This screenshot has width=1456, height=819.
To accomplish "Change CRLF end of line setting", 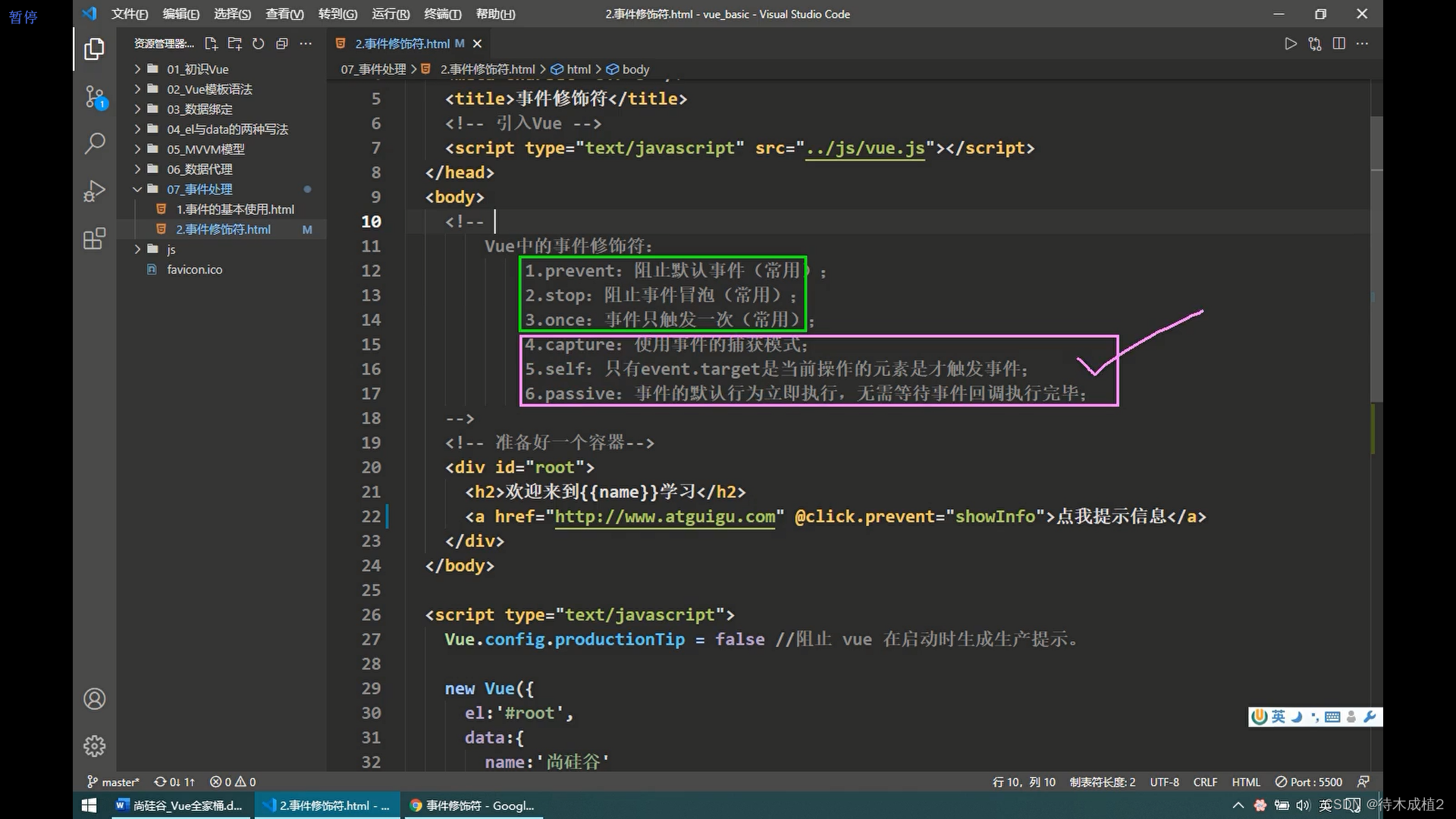I will (1205, 782).
